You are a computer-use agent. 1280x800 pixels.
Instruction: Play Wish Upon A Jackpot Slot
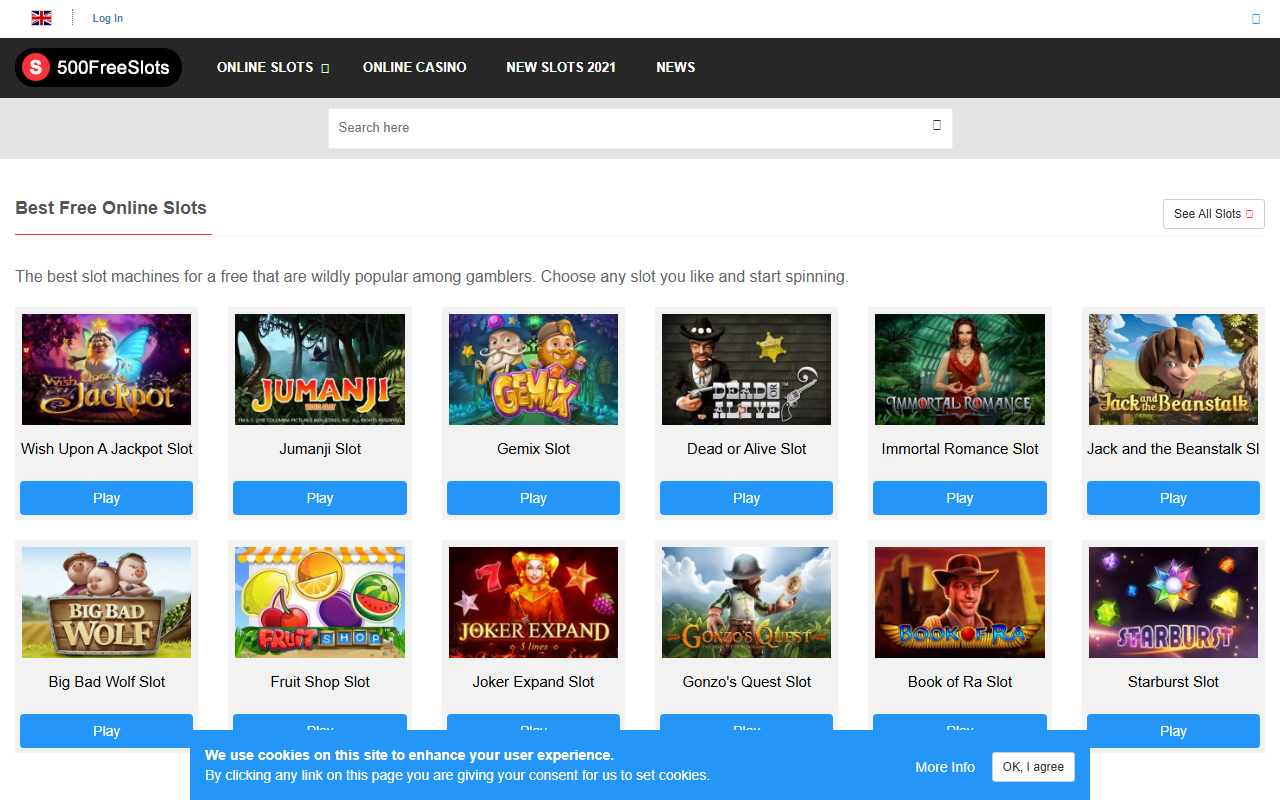(x=107, y=498)
